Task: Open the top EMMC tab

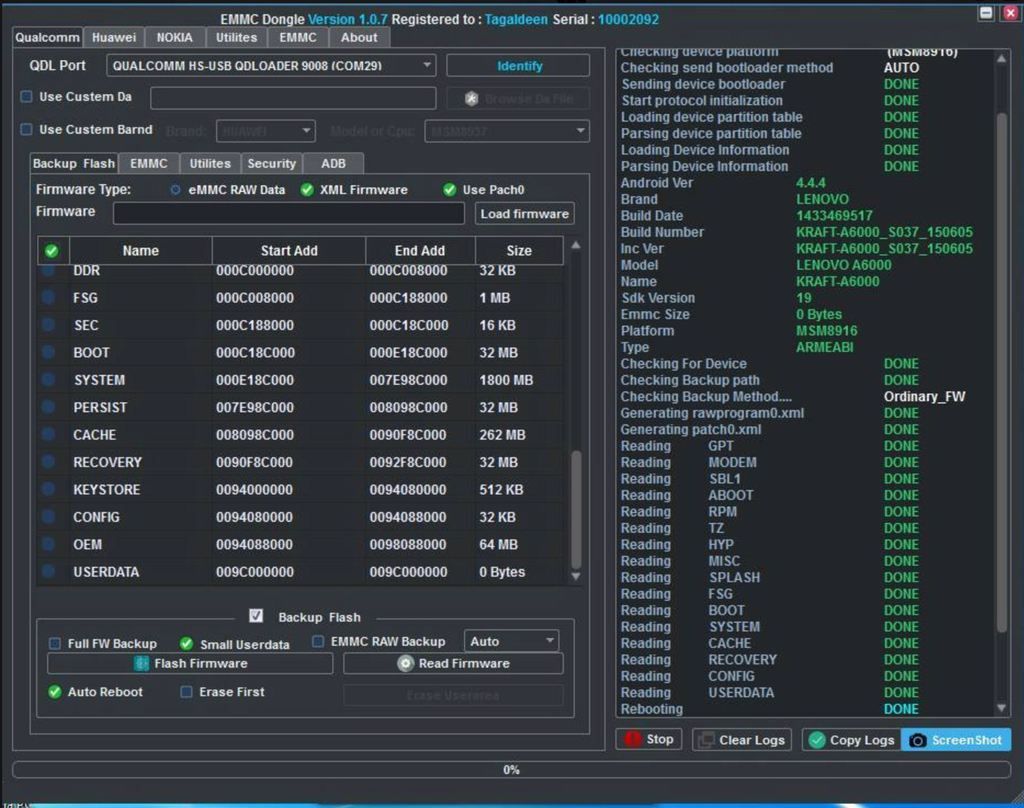Action: pyautogui.click(x=298, y=37)
